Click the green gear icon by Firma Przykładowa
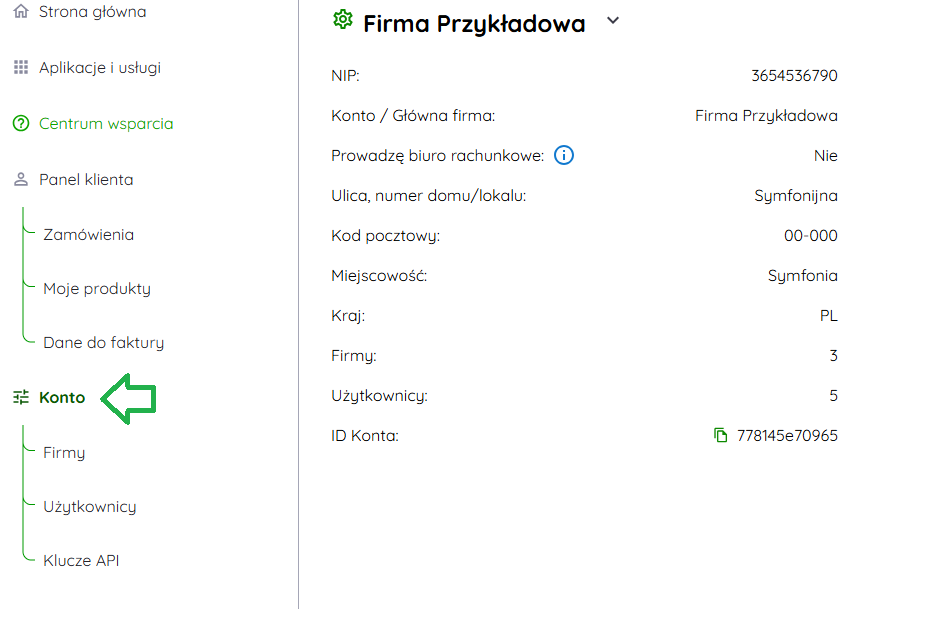944x644 pixels. (x=343, y=21)
